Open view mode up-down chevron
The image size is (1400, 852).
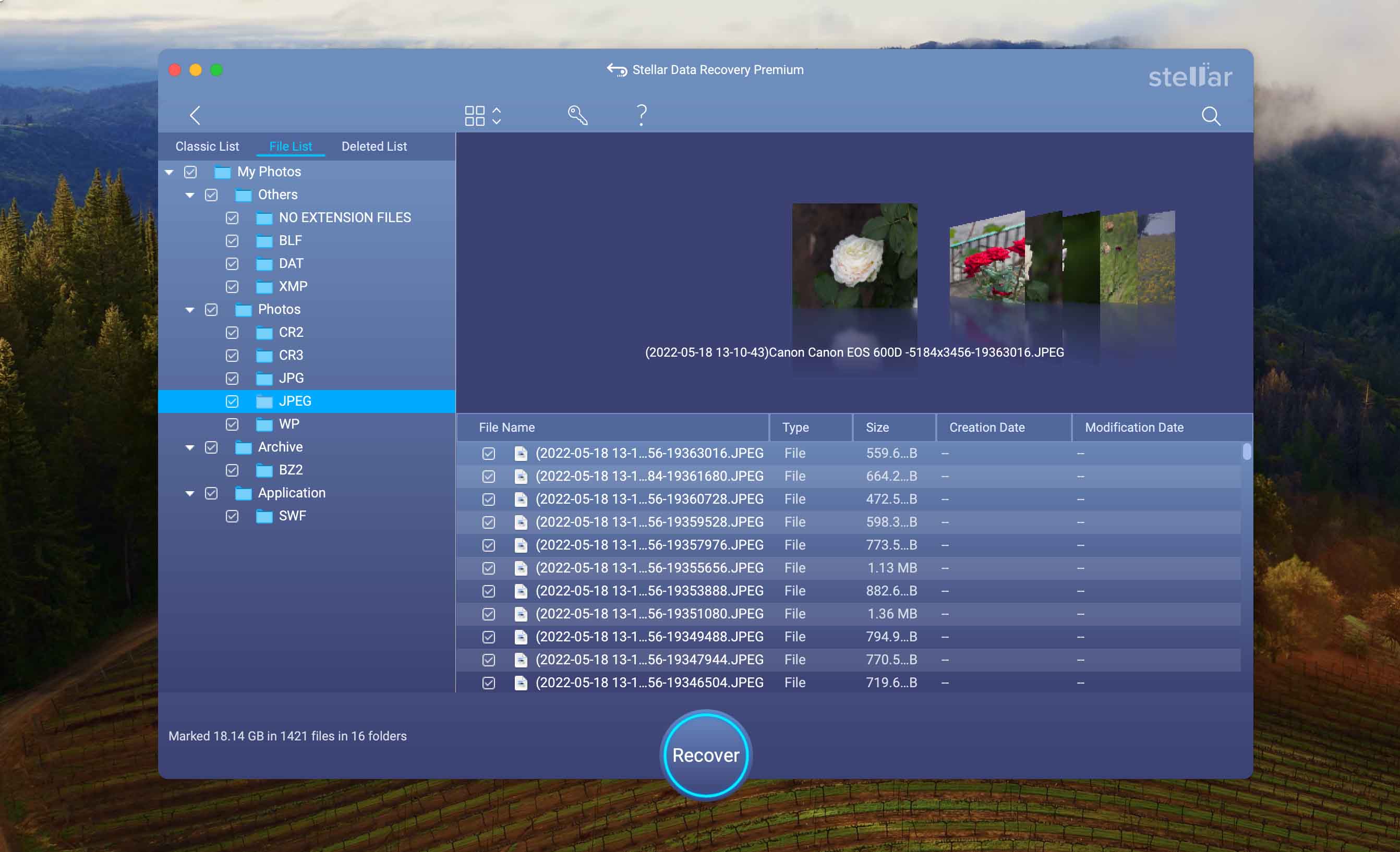click(497, 115)
